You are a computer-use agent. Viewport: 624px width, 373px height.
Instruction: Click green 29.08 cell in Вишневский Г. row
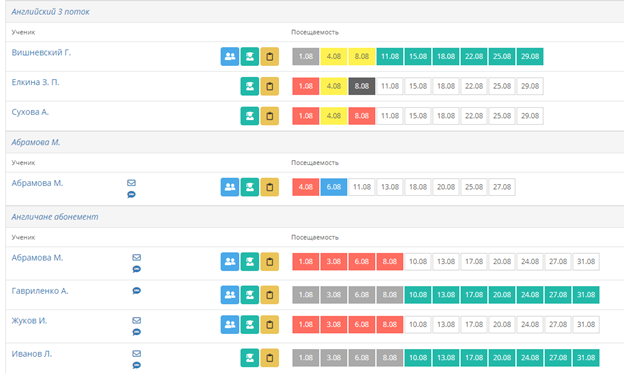pyautogui.click(x=530, y=57)
